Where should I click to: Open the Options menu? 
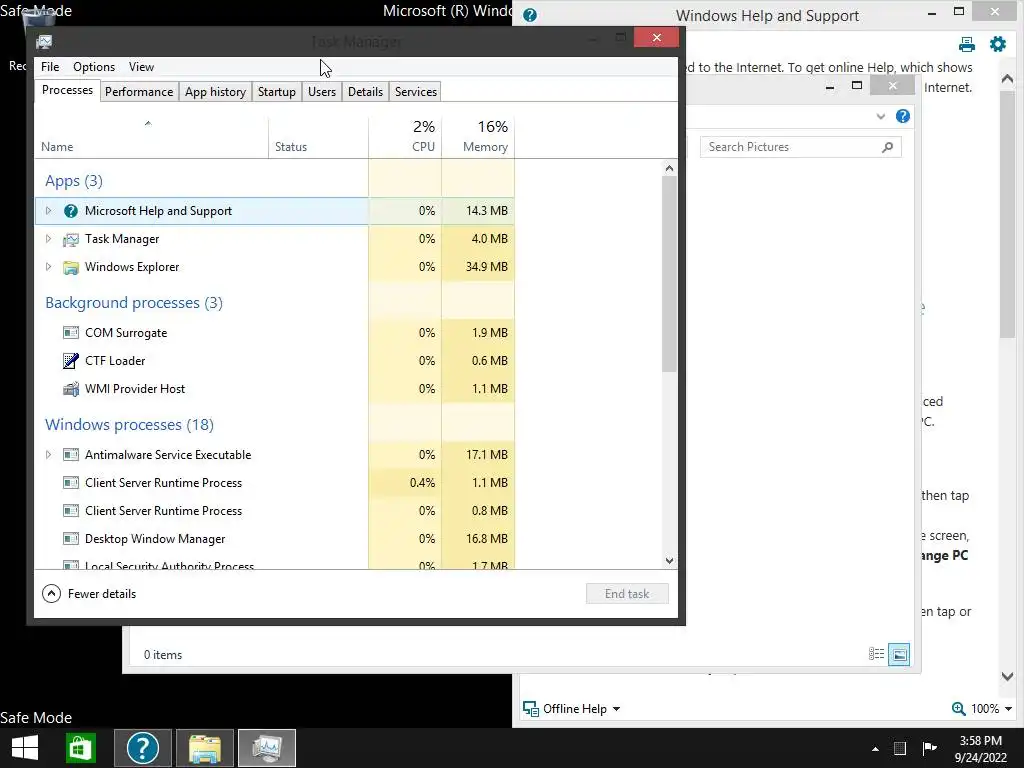(x=93, y=67)
